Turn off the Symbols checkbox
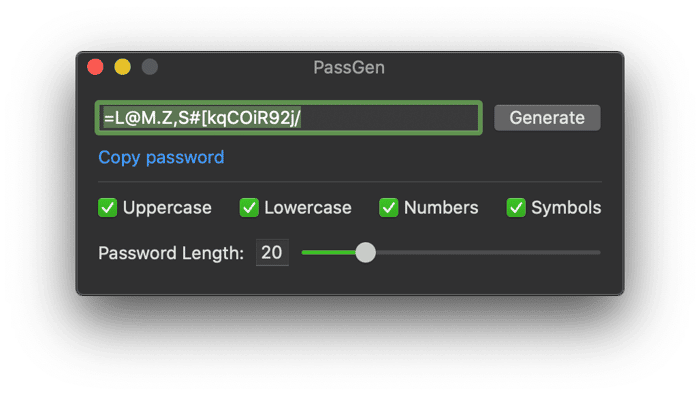Screen dimensions: 700x396 click(x=516, y=208)
